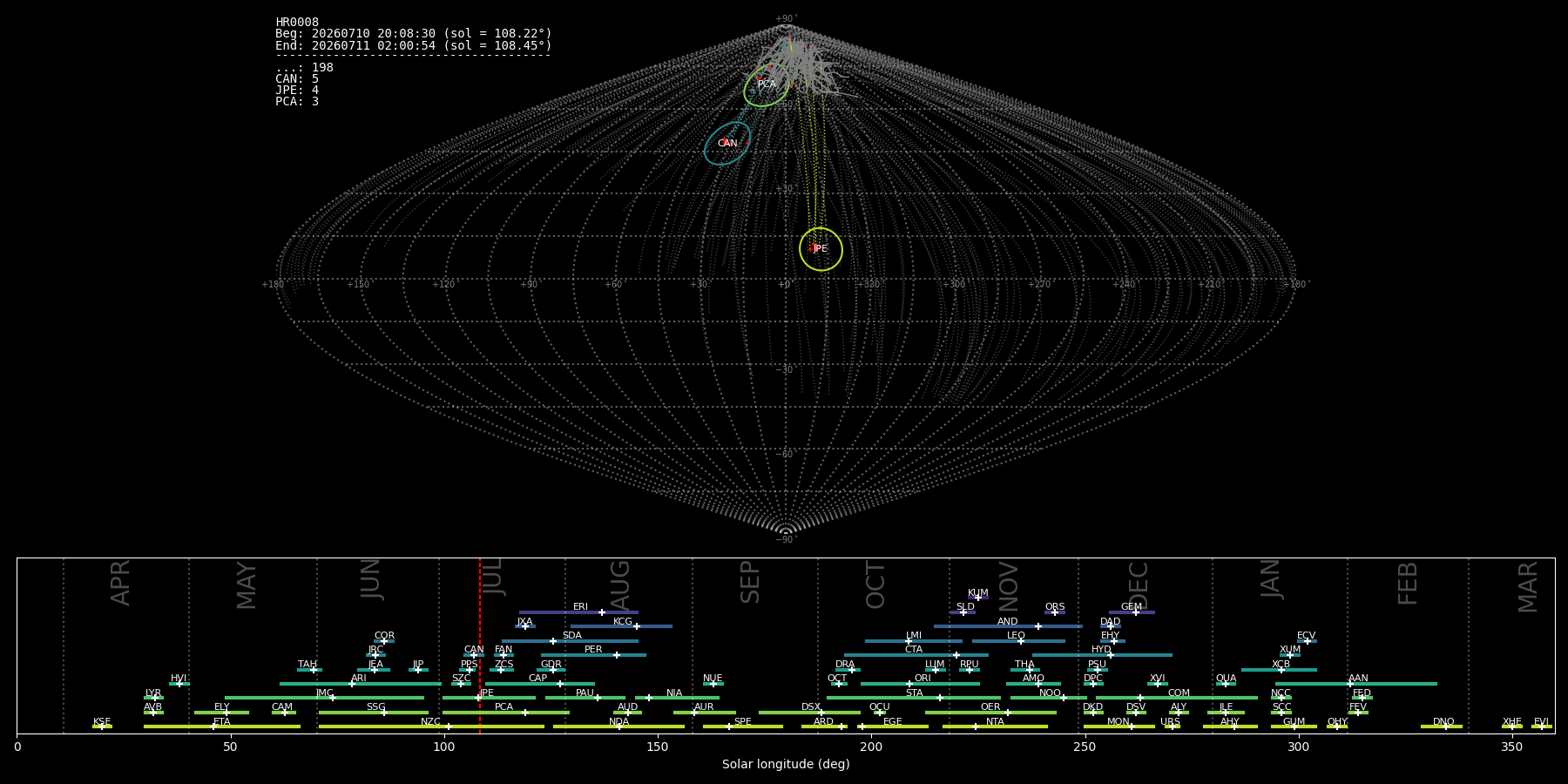Screen dimensions: 1568x784
Task: Select the ETA shower label
Action: pos(222,722)
